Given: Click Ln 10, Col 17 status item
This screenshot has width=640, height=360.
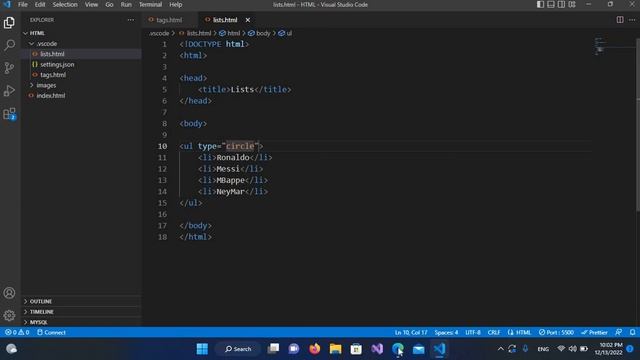Looking at the screenshot, I should click(411, 332).
